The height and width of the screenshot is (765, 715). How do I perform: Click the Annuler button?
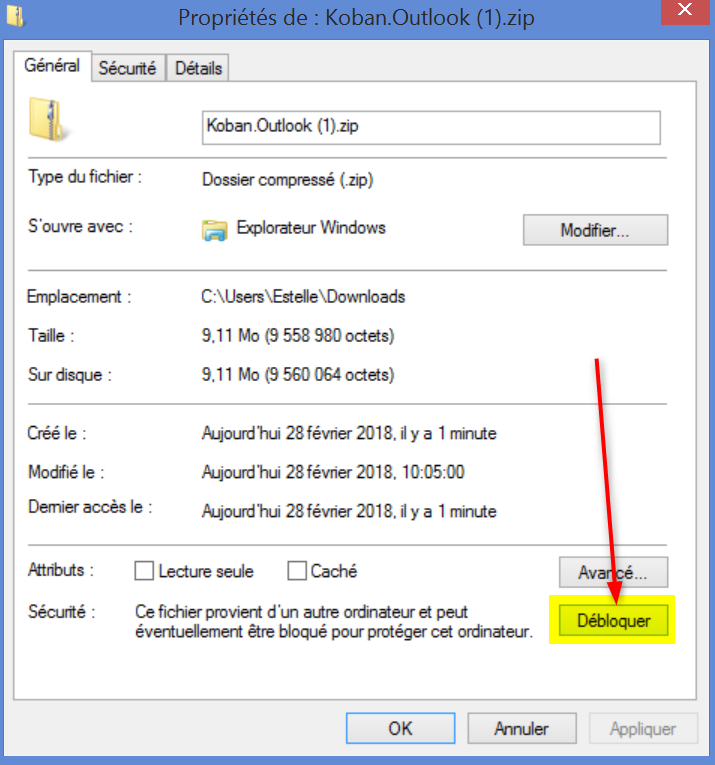tap(521, 728)
